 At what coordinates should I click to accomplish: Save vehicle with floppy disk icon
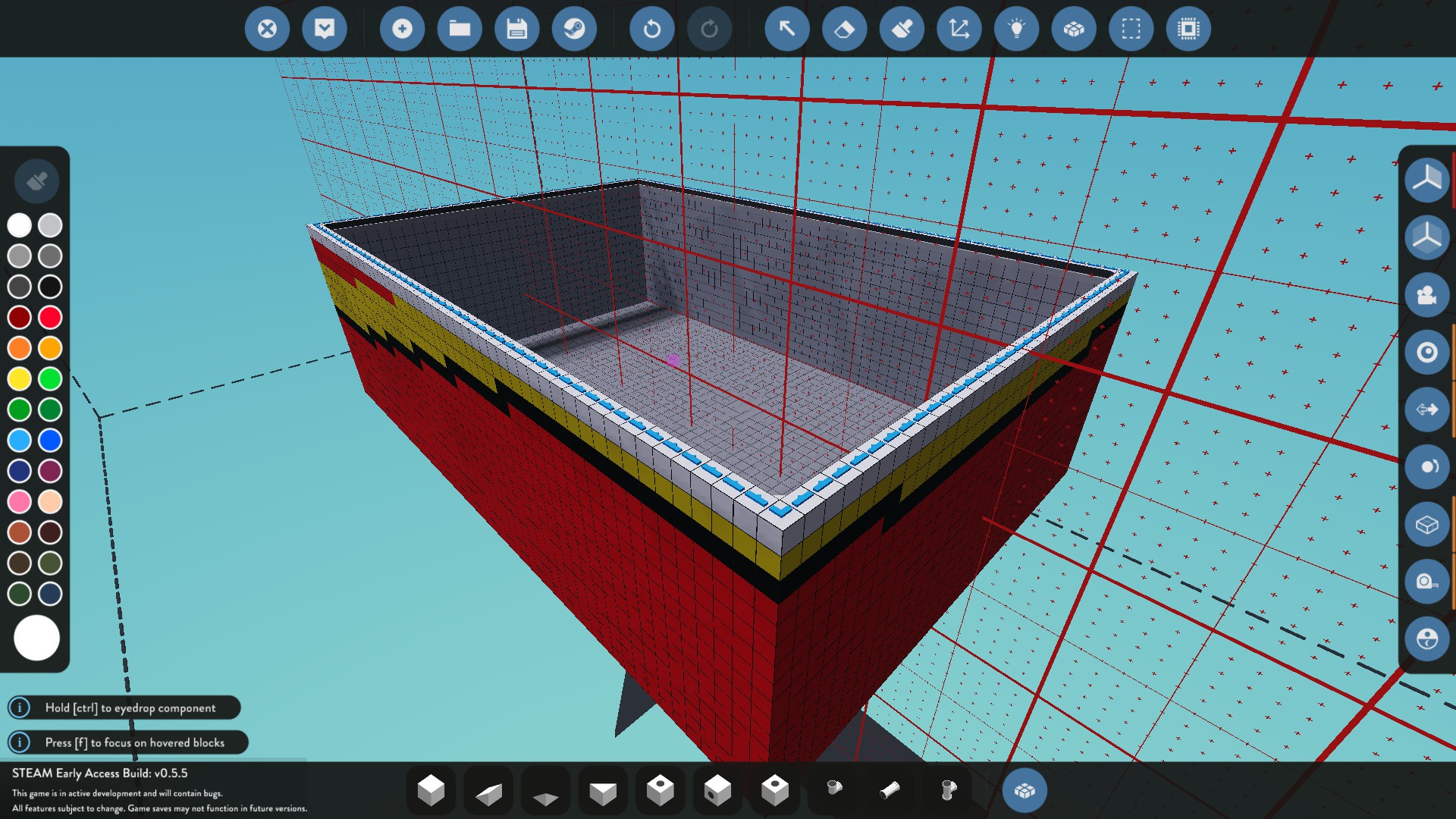click(x=516, y=30)
